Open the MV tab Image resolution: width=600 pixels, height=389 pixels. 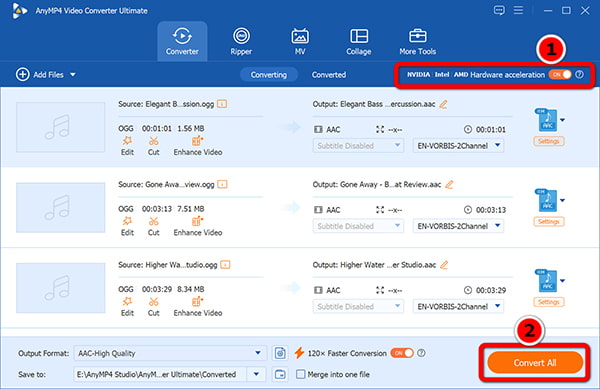pyautogui.click(x=300, y=41)
